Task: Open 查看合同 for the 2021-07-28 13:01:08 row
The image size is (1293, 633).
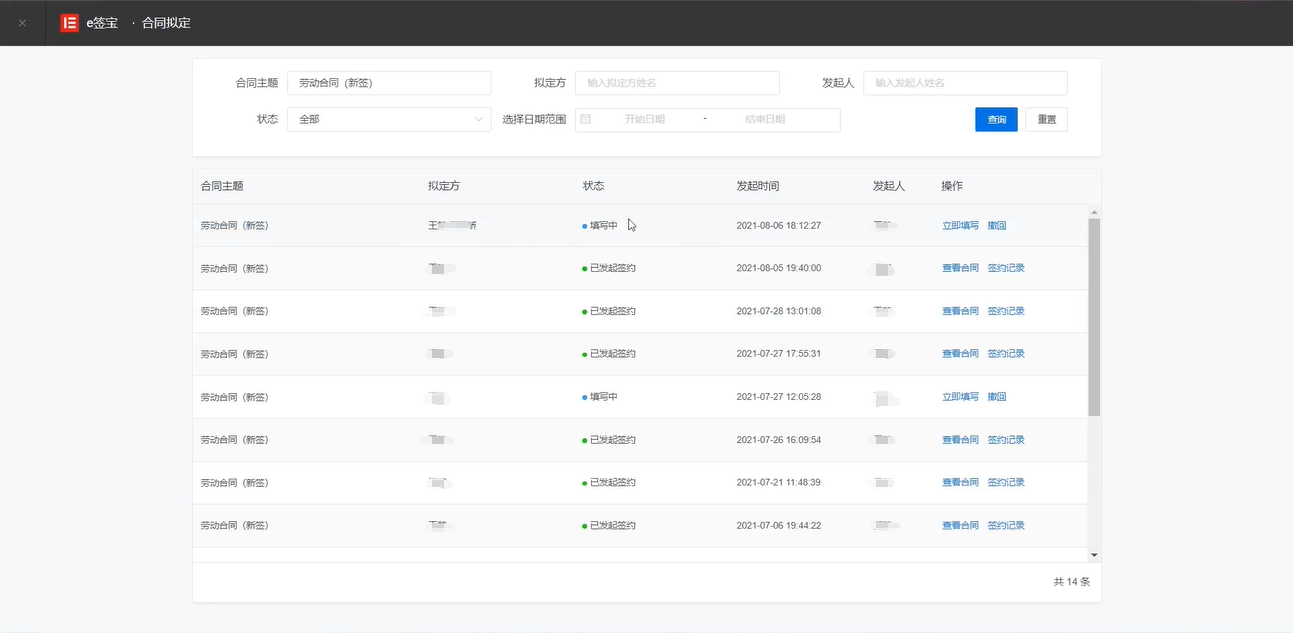Action: (x=960, y=311)
